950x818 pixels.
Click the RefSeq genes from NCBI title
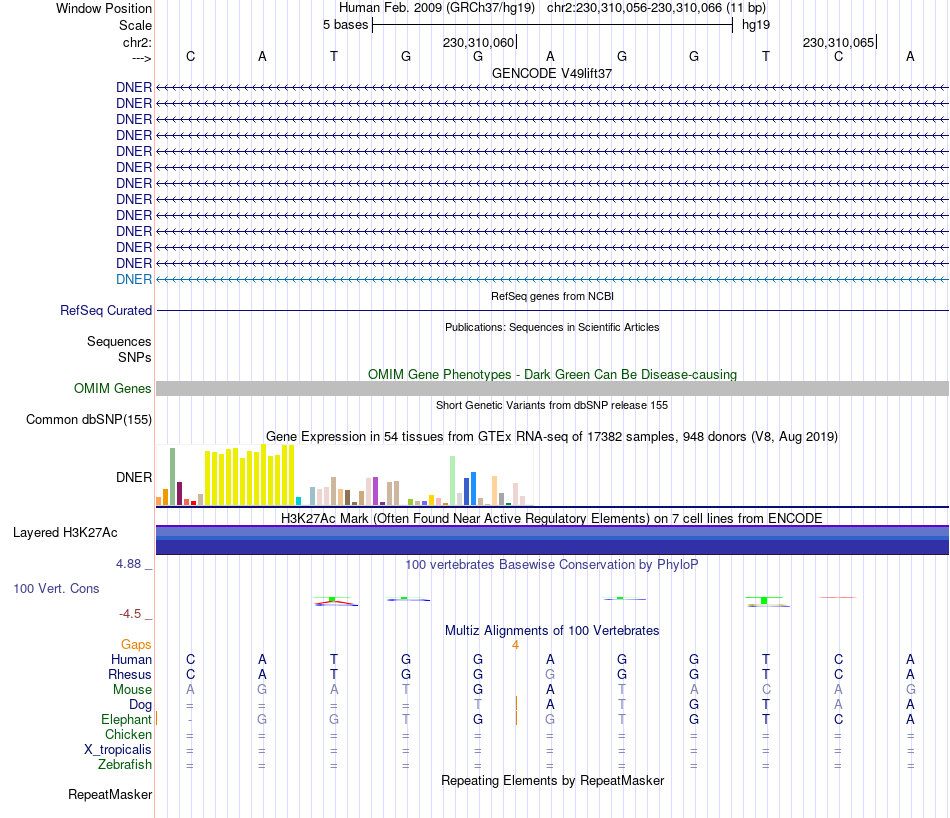click(x=552, y=296)
